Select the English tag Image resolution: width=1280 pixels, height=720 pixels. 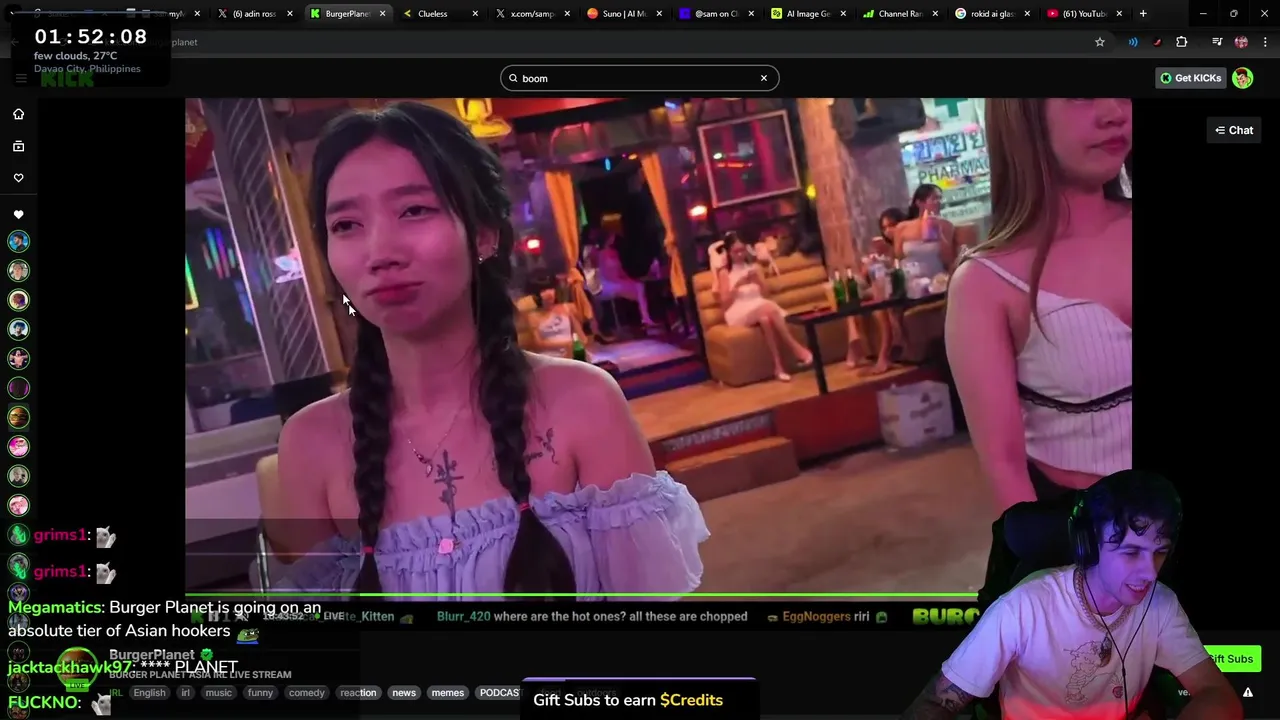149,693
